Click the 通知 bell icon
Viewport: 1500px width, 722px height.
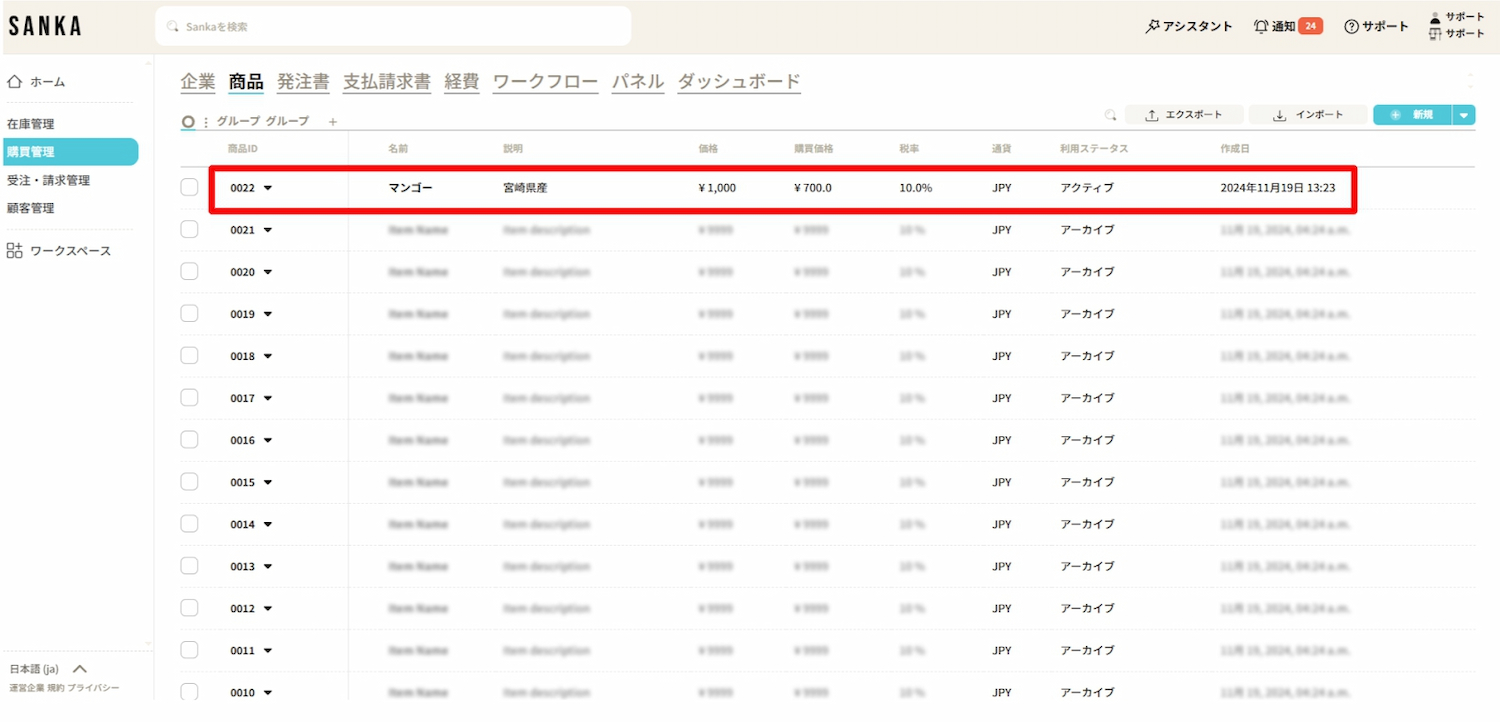click(x=1261, y=27)
